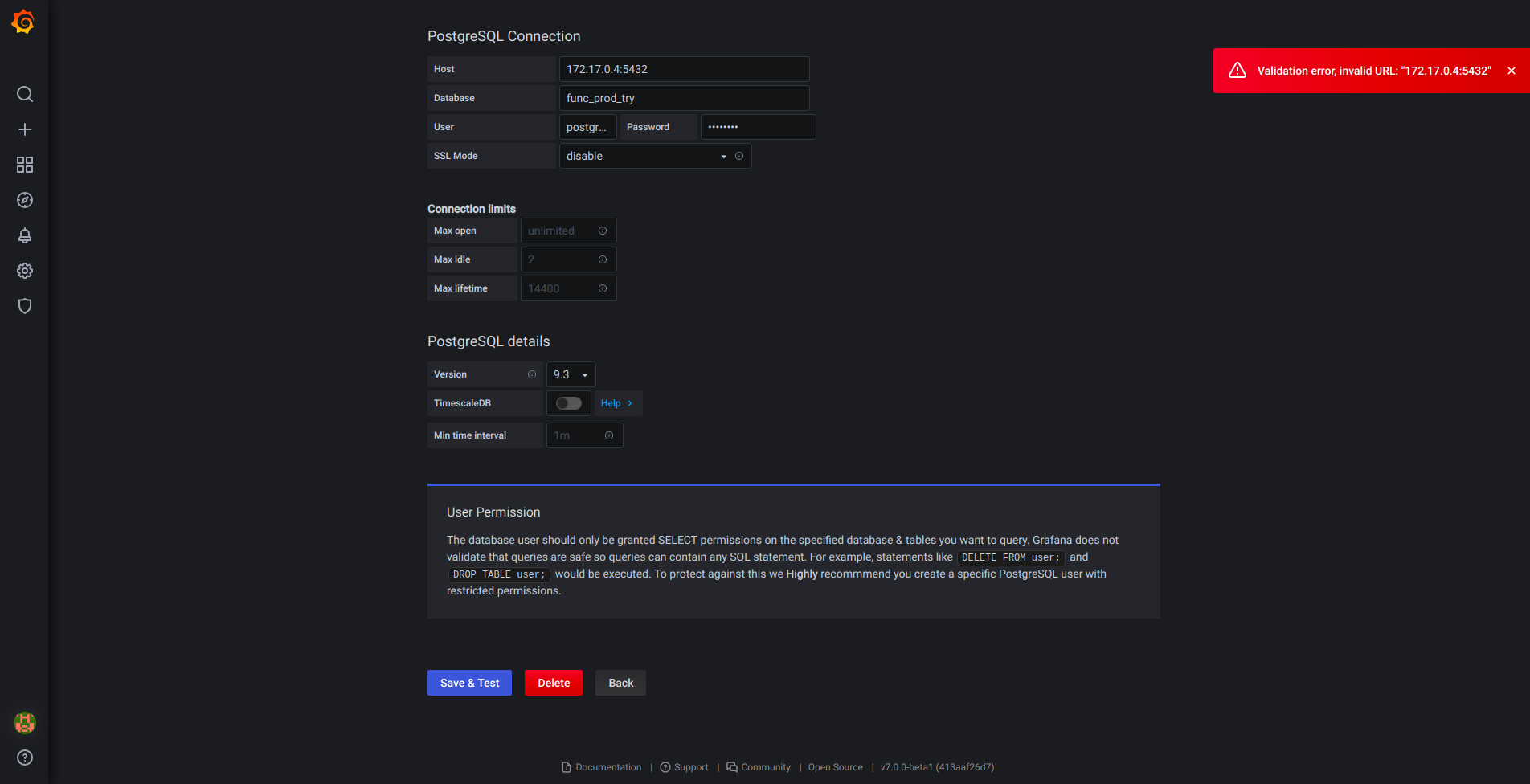This screenshot has height=784, width=1530.
Task: Dismiss the Validation error notification
Action: pyautogui.click(x=1512, y=71)
